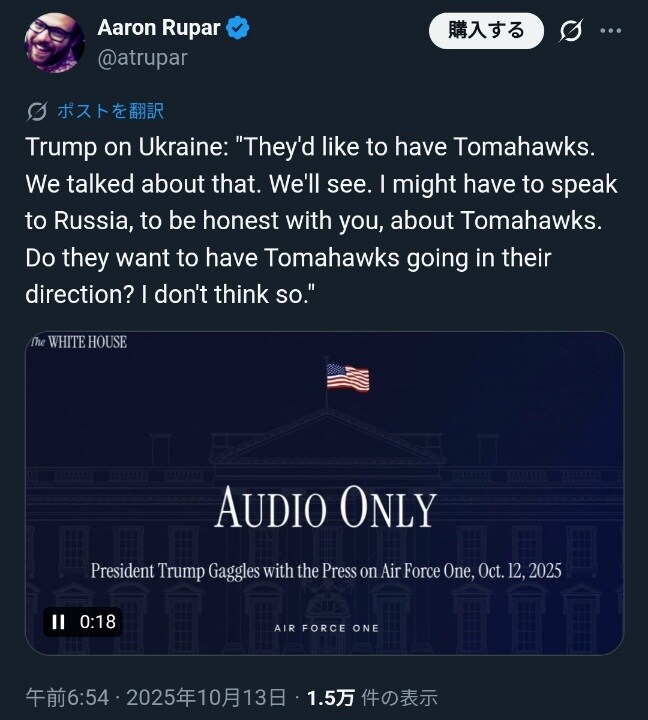Click the White House watermark in video
This screenshot has width=648, height=720.
pos(79,342)
